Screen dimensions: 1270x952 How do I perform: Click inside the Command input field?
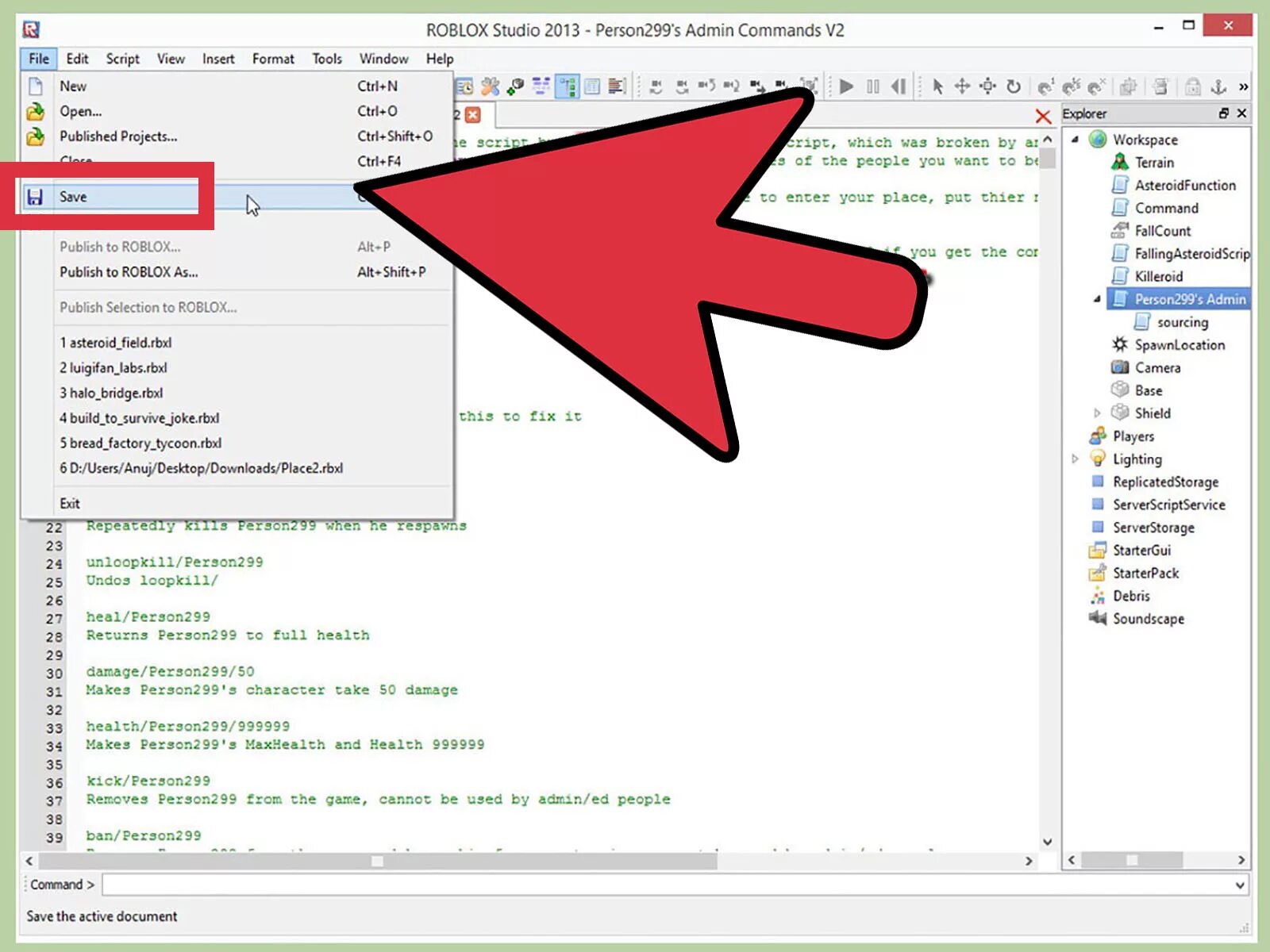click(667, 885)
